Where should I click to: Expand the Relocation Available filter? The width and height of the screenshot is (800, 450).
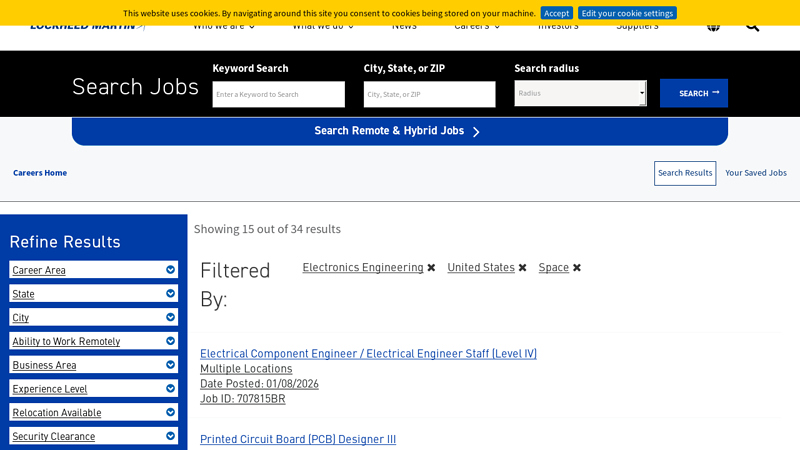click(93, 412)
